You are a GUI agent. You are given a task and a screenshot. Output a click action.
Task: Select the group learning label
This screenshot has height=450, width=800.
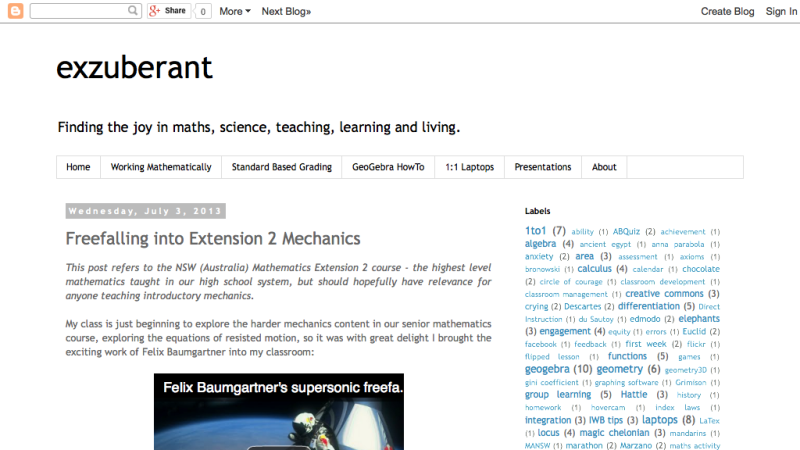tap(558, 394)
